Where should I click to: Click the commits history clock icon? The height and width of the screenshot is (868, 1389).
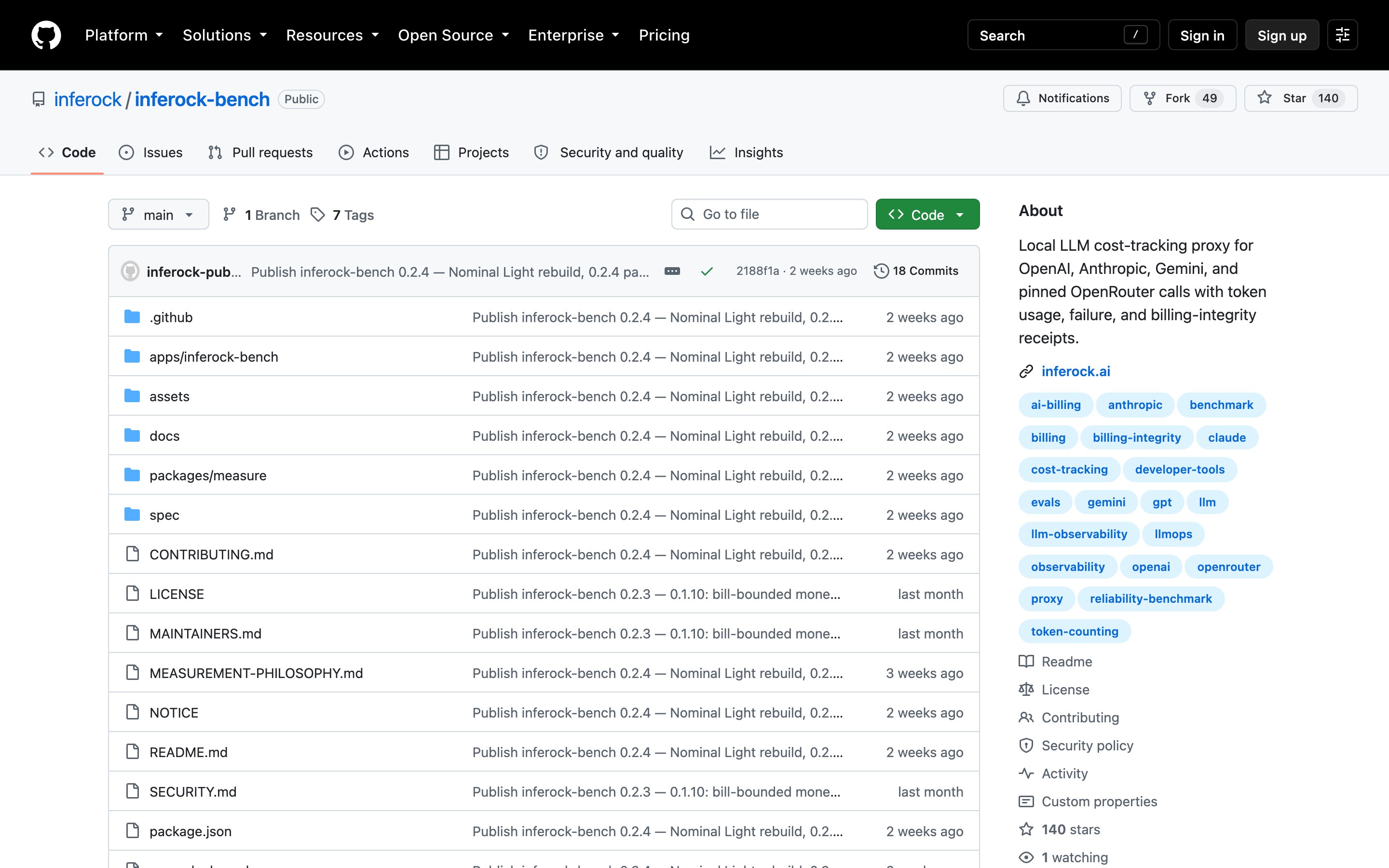[x=881, y=271]
